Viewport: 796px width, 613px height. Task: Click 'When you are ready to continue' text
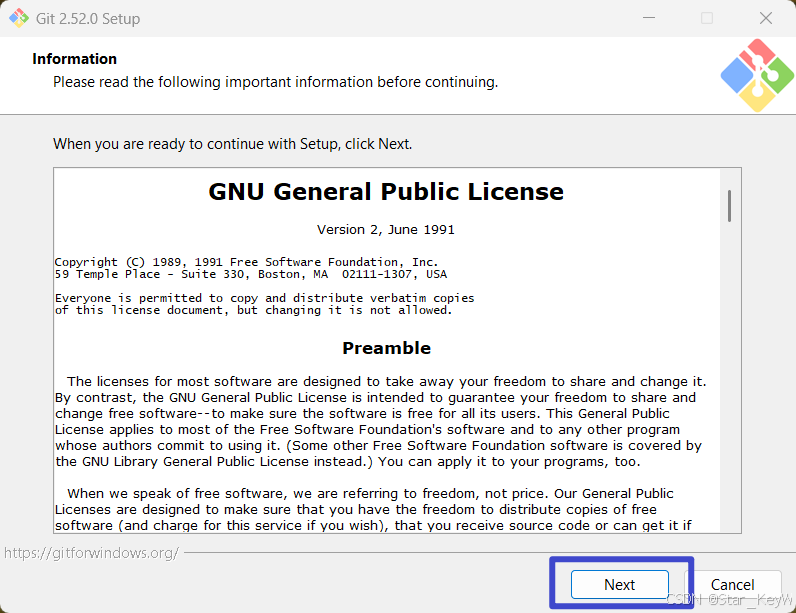[233, 144]
